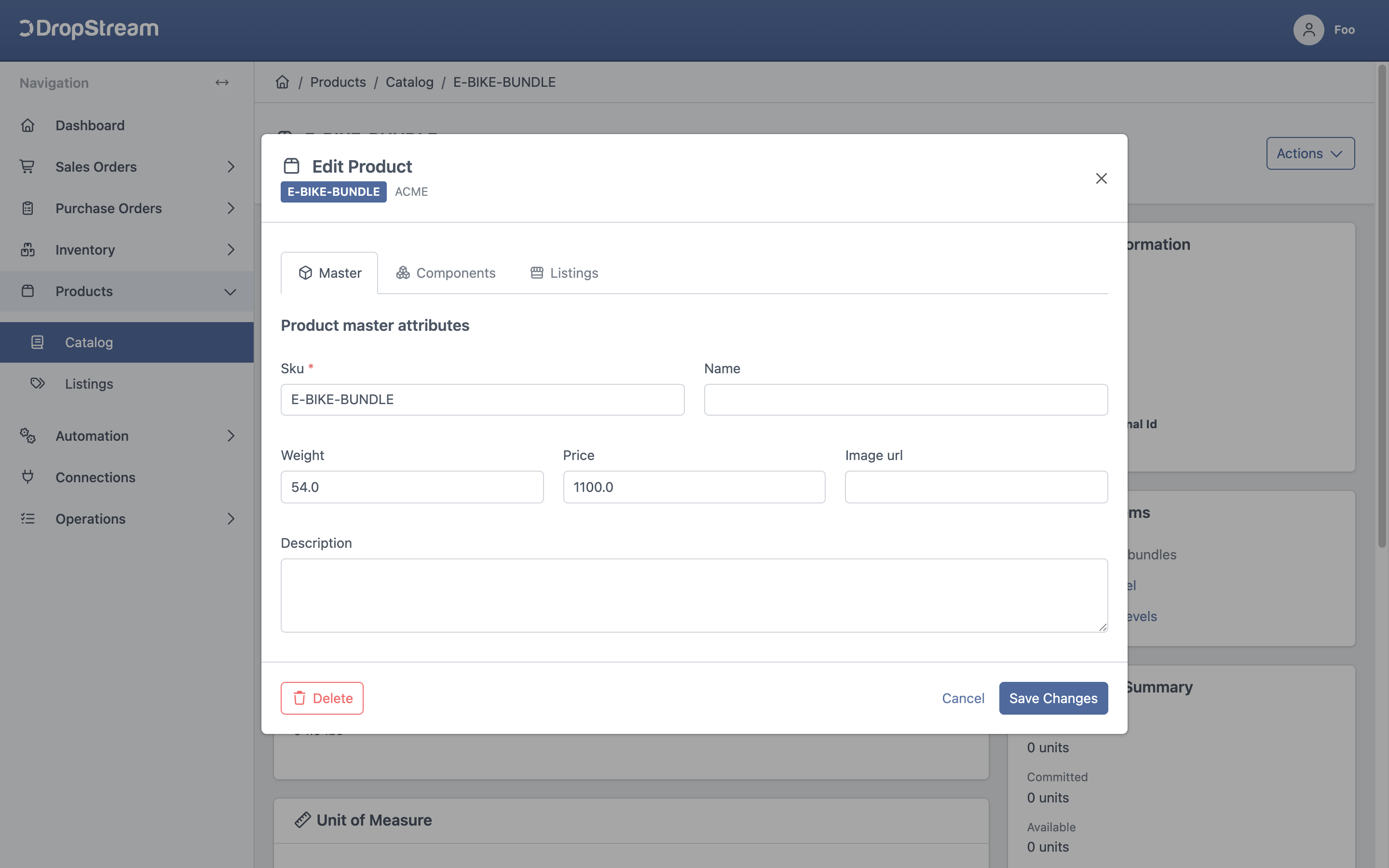
Task: Click the Catalog list icon
Action: click(x=37, y=342)
